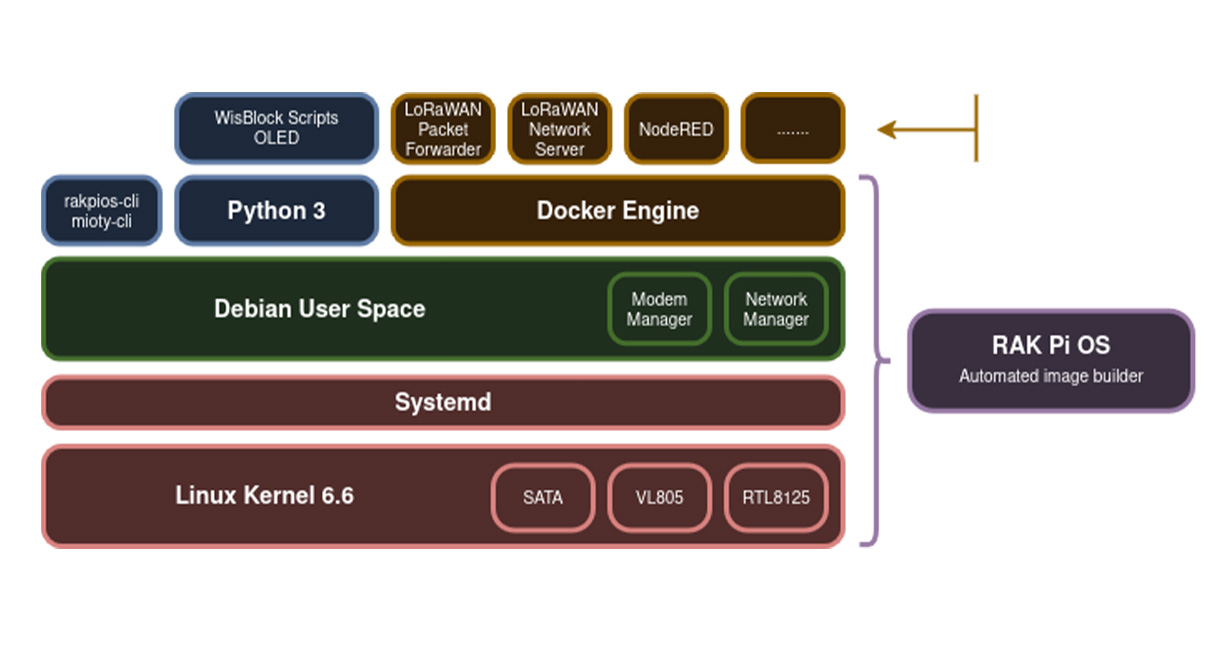Select the rakpios-cli mioty-cli block
Image resolution: width=1230 pixels, height=654 pixels.
pyautogui.click(x=102, y=211)
